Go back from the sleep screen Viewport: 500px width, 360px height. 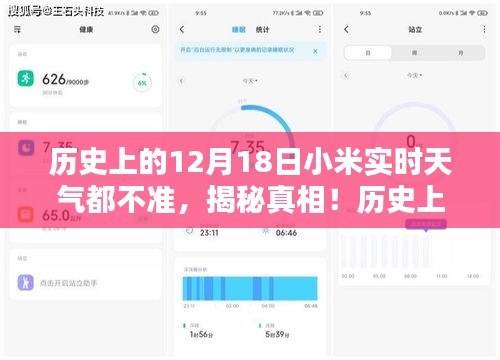[182, 29]
